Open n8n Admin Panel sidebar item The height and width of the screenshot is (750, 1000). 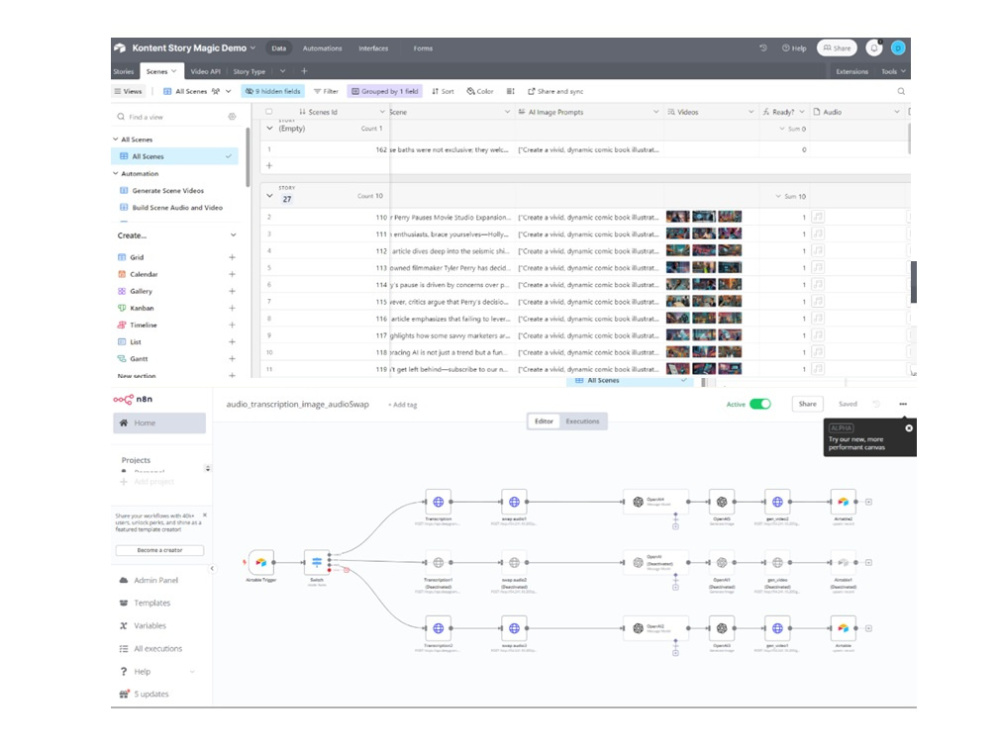pyautogui.click(x=156, y=580)
